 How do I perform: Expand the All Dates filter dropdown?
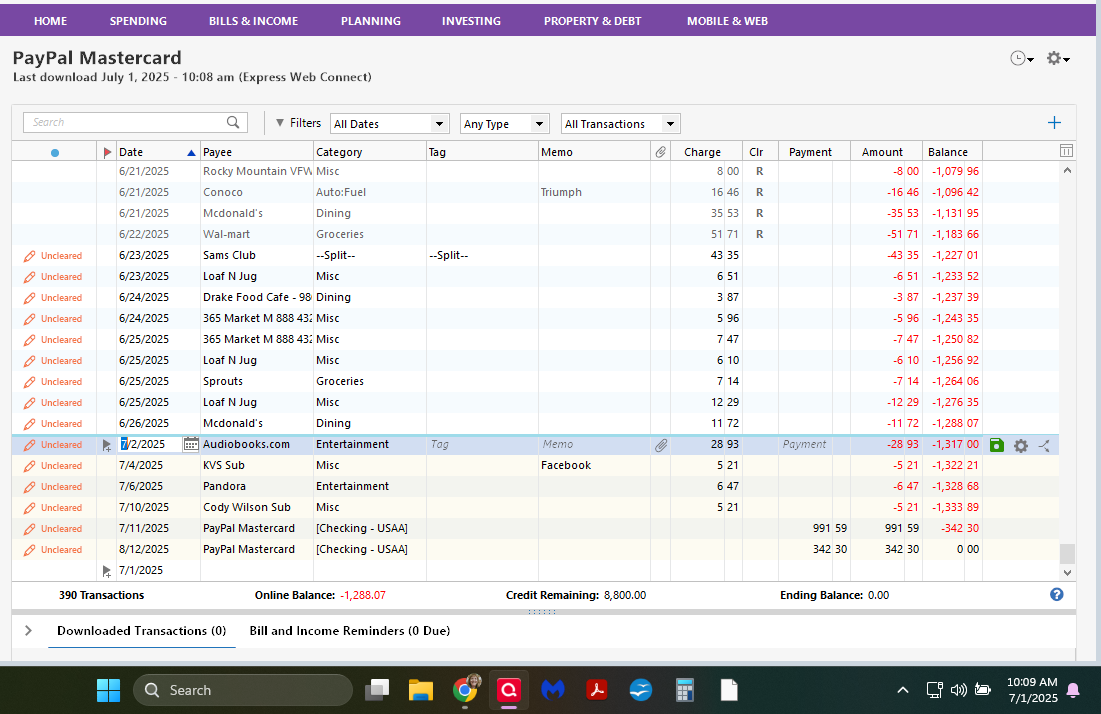coord(439,124)
